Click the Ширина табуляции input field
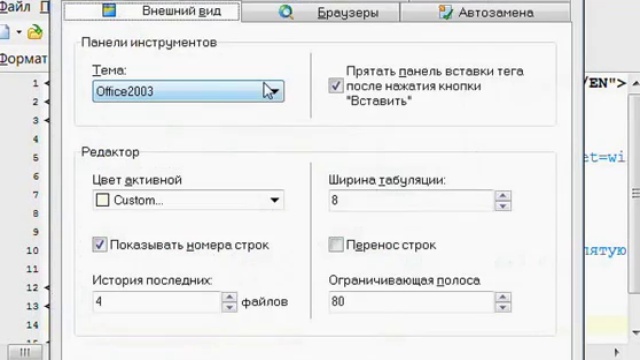Screen dimensions: 640x360 pyautogui.click(x=411, y=200)
